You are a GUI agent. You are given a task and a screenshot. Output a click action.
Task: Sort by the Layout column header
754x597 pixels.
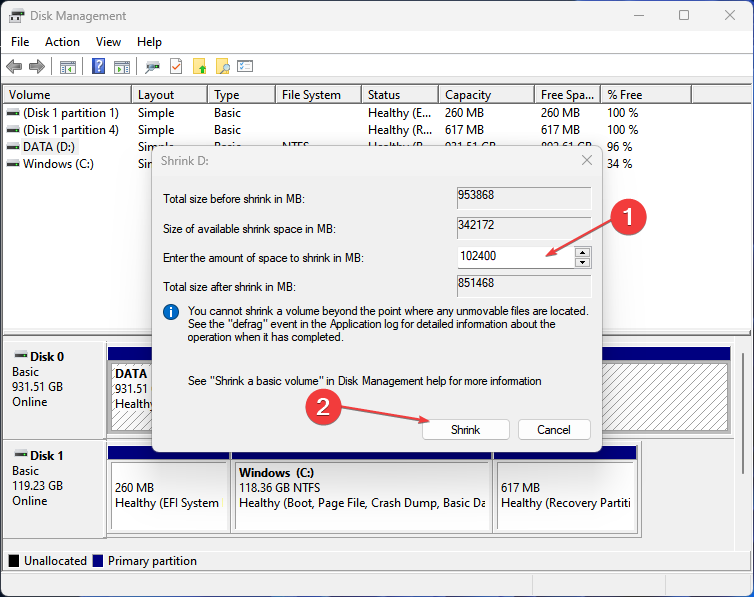(x=170, y=95)
